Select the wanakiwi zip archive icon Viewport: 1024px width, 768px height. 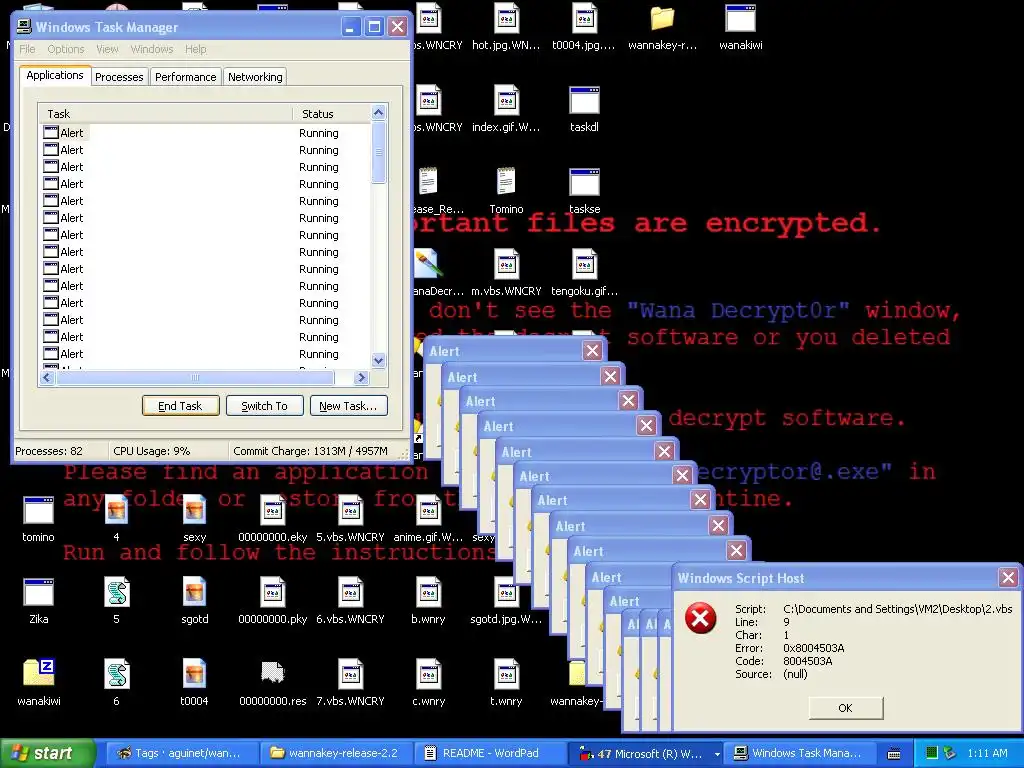pyautogui.click(x=38, y=674)
